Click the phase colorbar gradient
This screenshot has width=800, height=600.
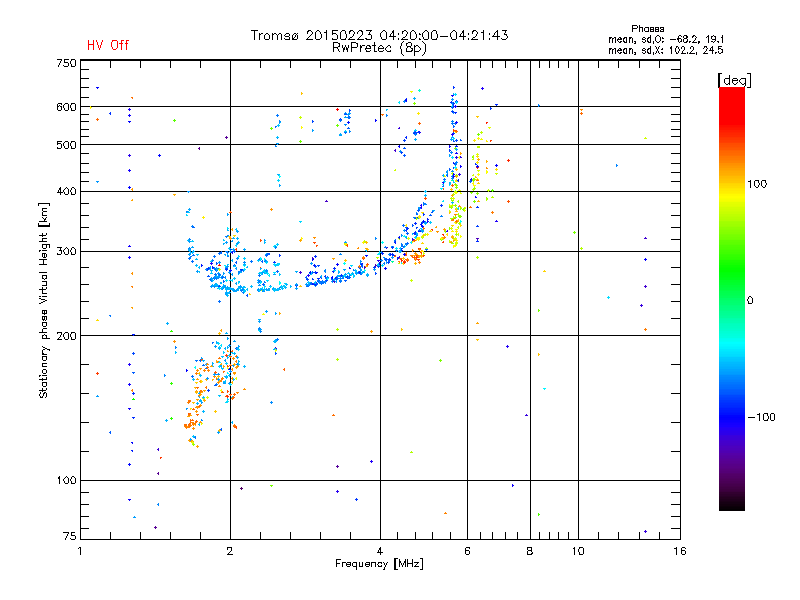(732, 298)
